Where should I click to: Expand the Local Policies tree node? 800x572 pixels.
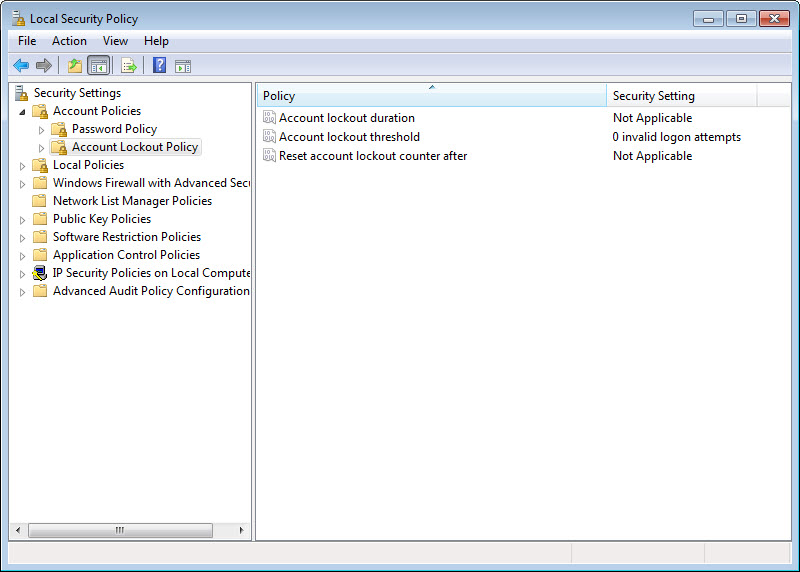(22, 165)
